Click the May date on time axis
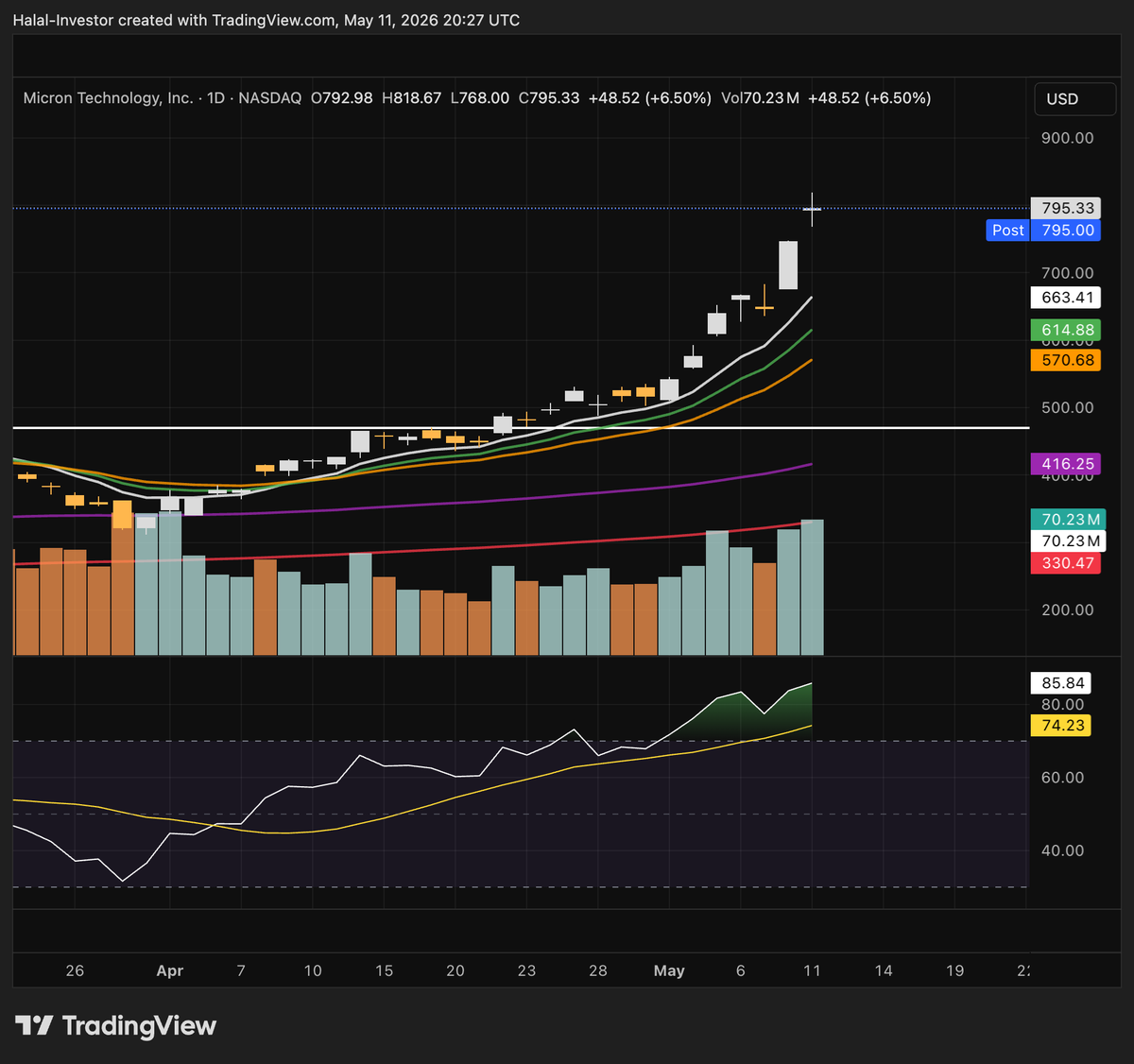 tap(669, 971)
